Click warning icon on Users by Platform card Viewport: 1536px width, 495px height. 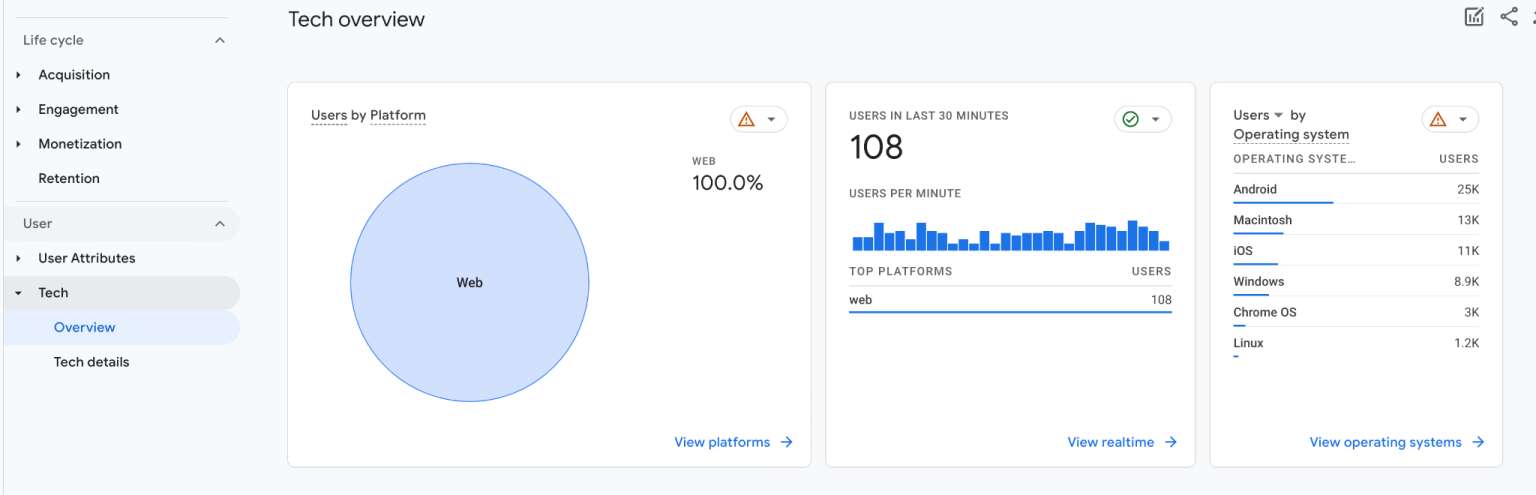point(746,120)
